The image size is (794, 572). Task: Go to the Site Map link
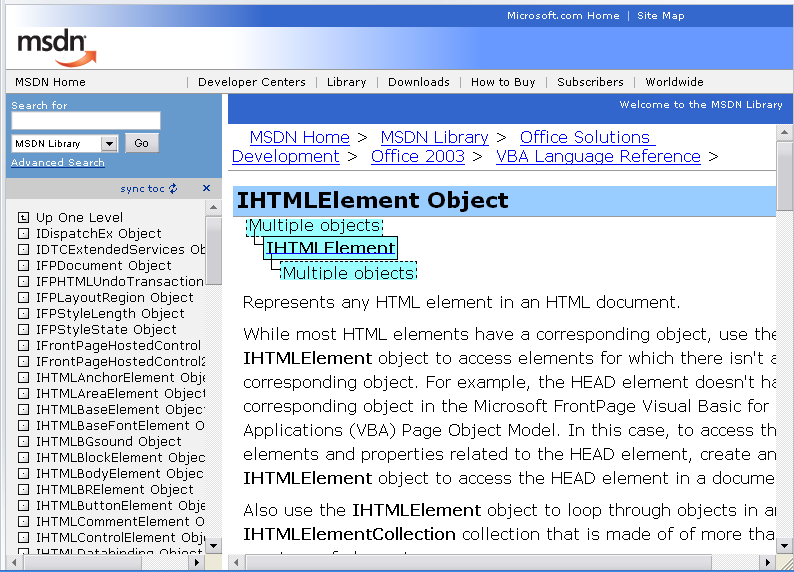[660, 16]
